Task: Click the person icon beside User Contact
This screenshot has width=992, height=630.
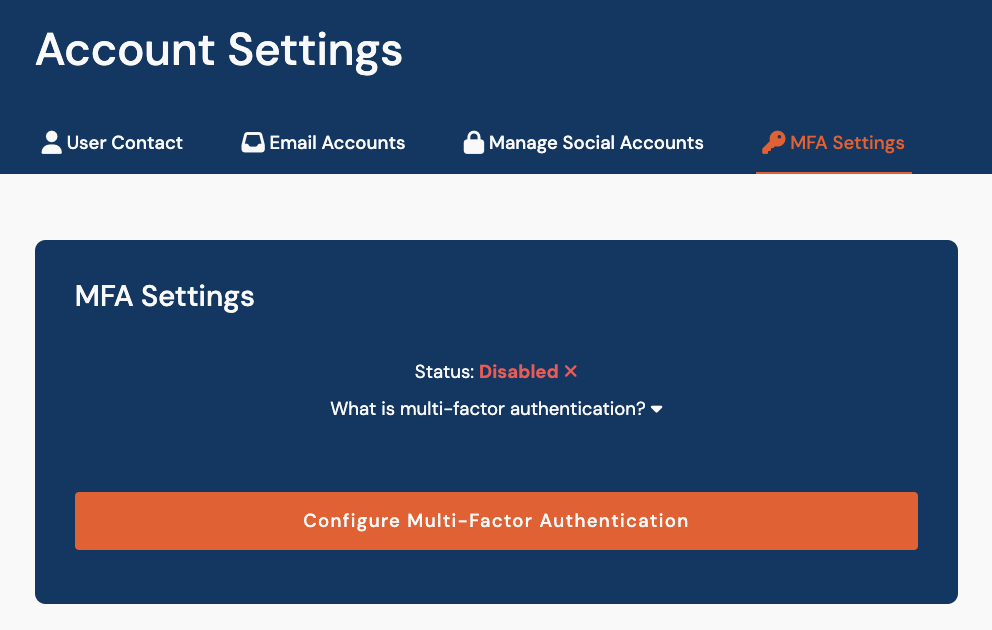Action: pos(51,142)
